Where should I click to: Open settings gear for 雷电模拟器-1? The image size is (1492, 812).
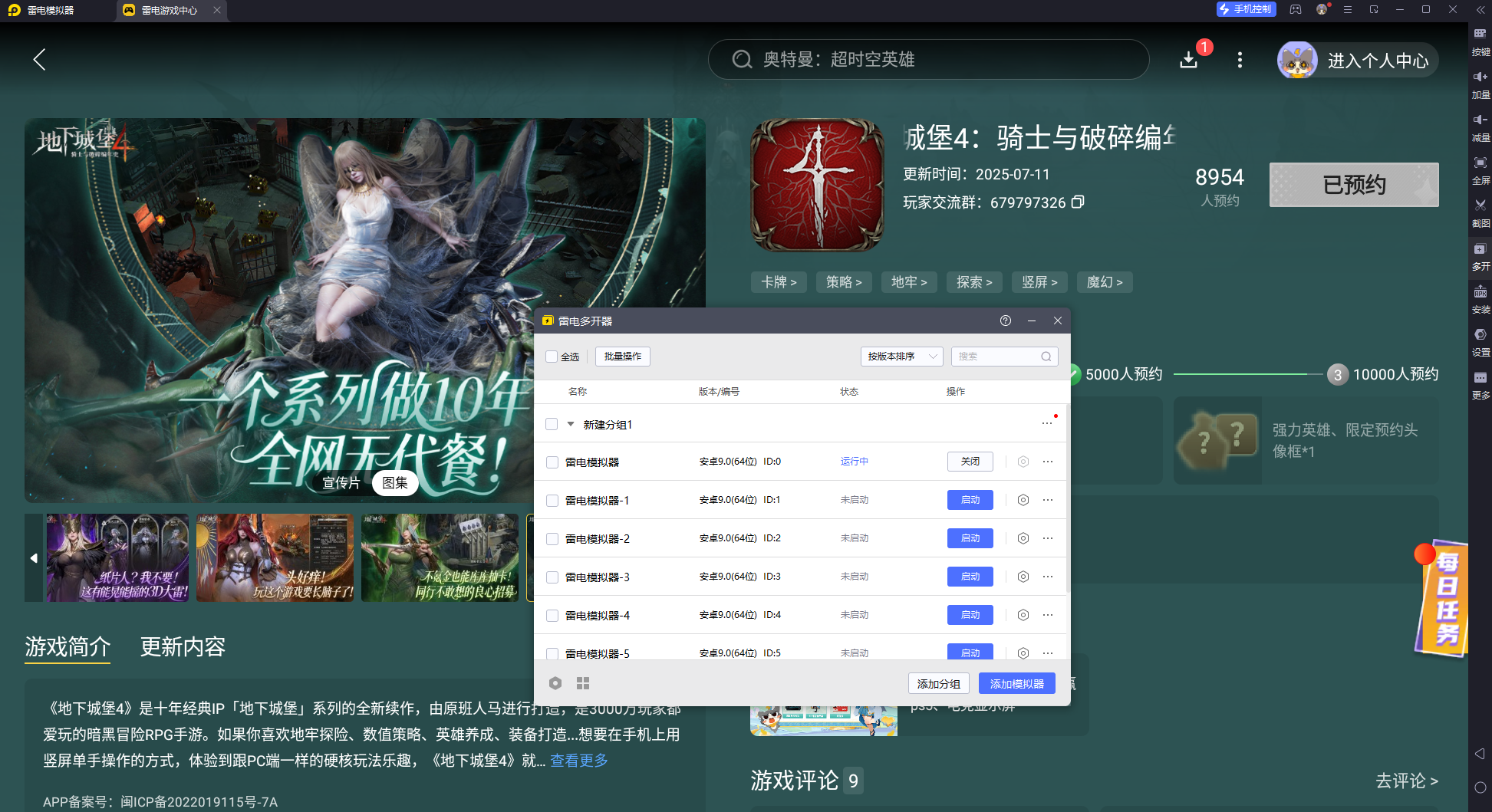point(1023,500)
